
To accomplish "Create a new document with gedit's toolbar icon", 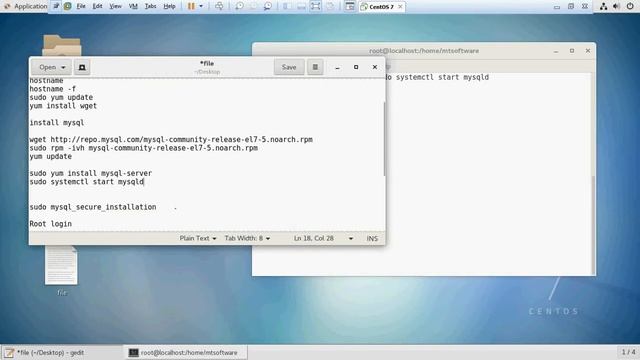I will click(x=82, y=67).
